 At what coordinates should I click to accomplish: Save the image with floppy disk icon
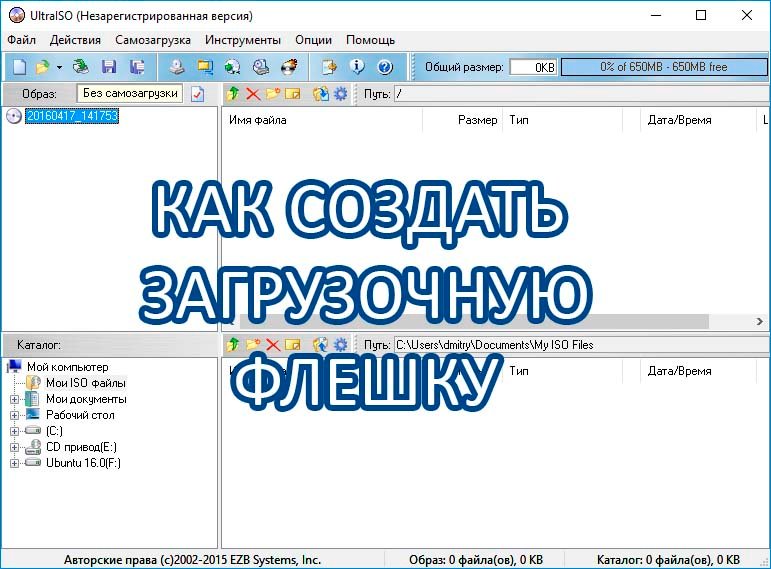pos(109,67)
